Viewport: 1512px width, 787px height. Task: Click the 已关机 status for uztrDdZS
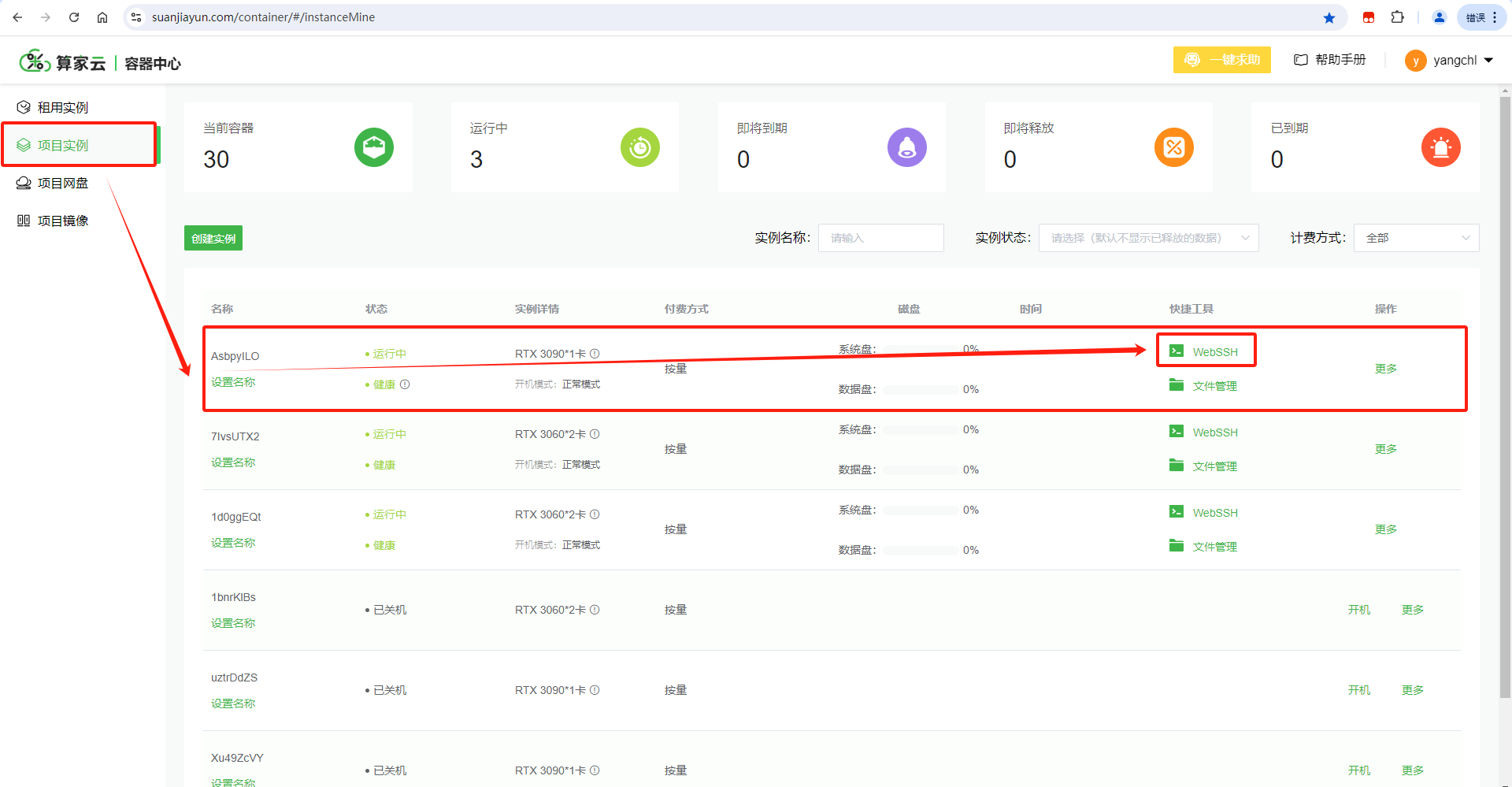coord(386,690)
